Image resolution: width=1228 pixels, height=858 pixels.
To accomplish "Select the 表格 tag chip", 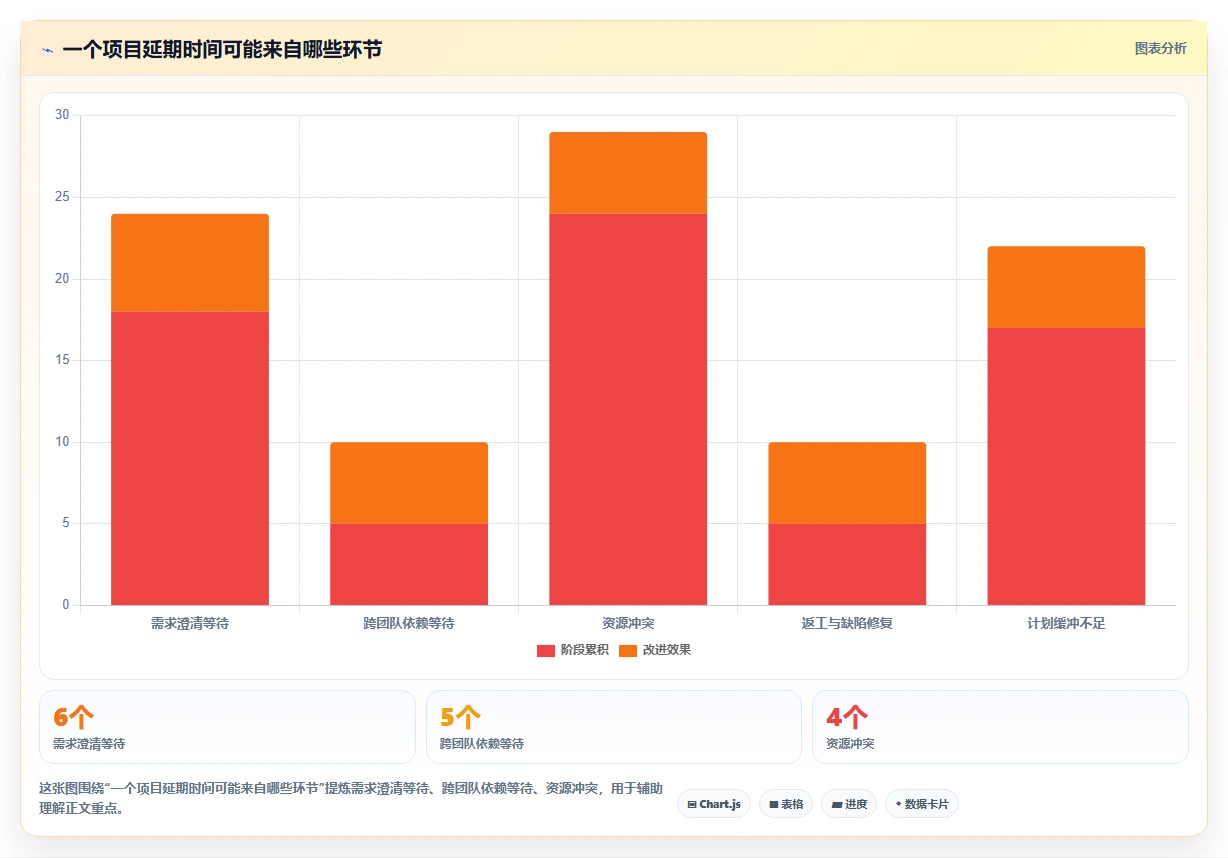I will click(786, 804).
